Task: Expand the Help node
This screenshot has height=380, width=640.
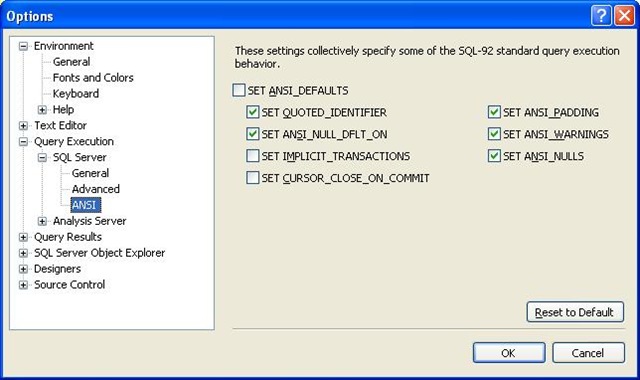Action: tap(42, 109)
